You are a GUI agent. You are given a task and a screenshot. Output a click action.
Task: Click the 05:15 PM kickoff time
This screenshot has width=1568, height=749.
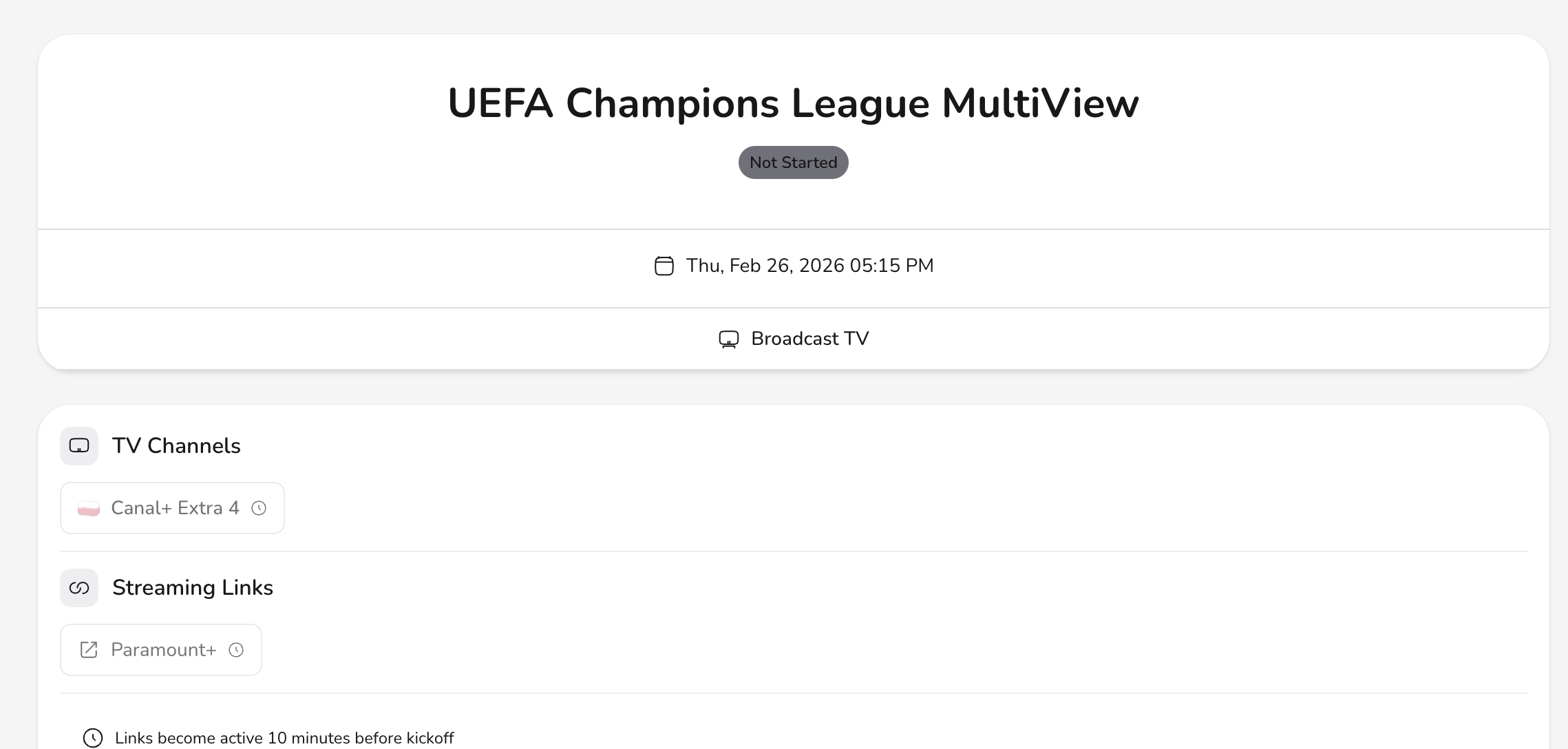pyautogui.click(x=892, y=266)
